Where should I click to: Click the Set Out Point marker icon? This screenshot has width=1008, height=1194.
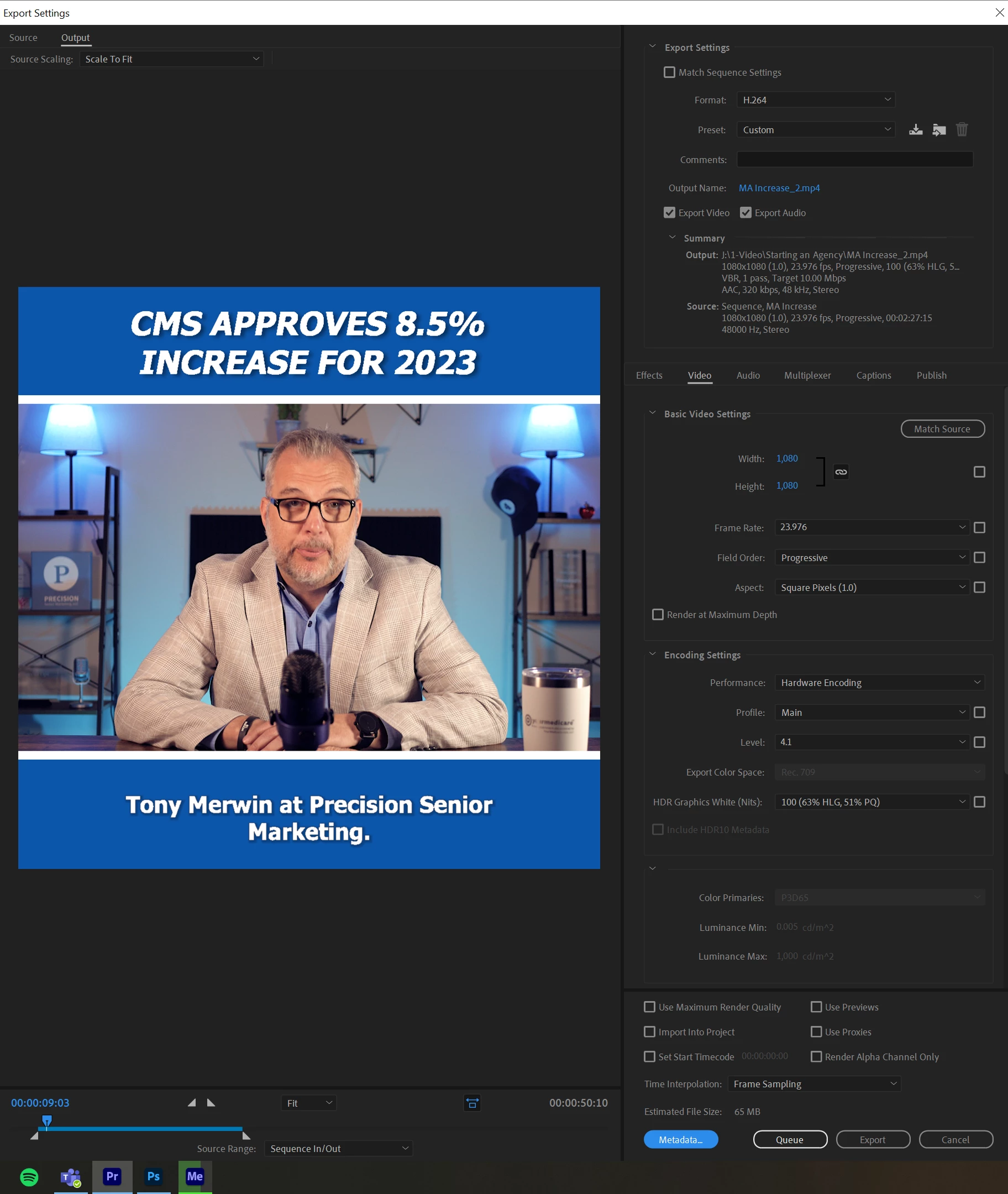tap(211, 1102)
